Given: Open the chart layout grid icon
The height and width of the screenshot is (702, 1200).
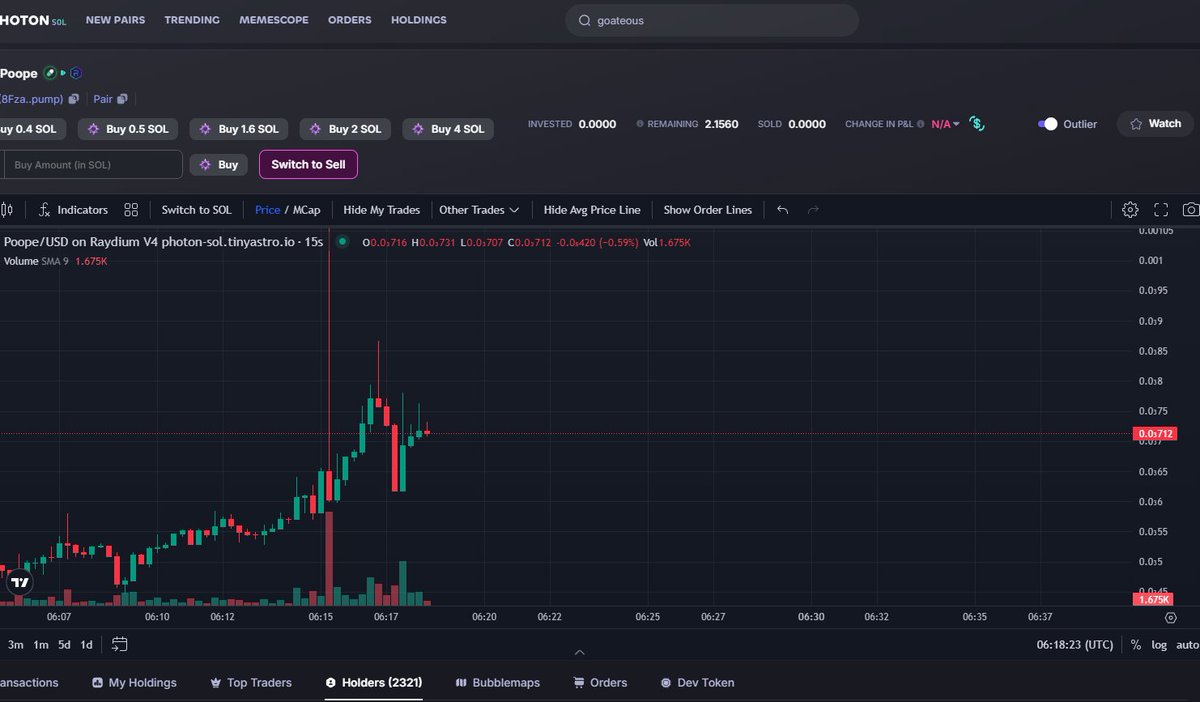Looking at the screenshot, I should tap(131, 210).
